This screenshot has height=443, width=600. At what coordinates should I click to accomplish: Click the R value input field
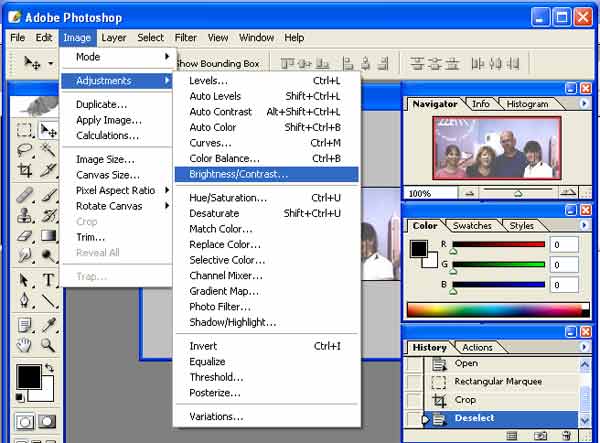point(564,245)
